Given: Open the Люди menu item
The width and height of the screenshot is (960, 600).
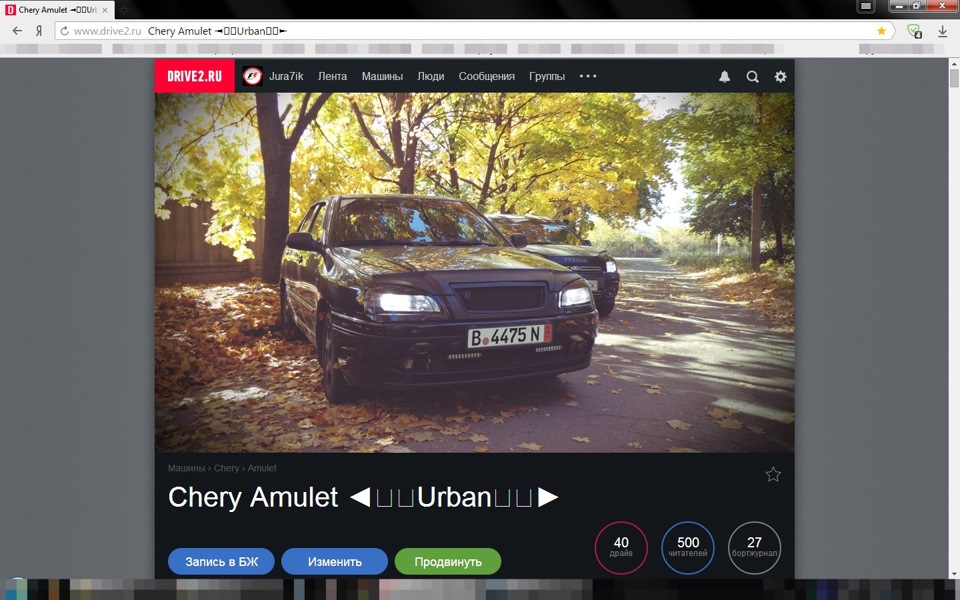Looking at the screenshot, I should (x=430, y=76).
